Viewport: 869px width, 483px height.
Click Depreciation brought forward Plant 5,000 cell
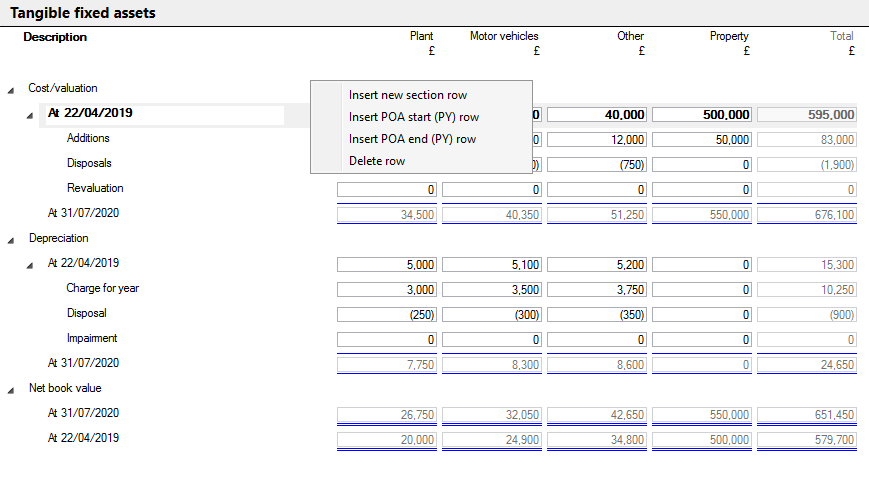coord(387,265)
